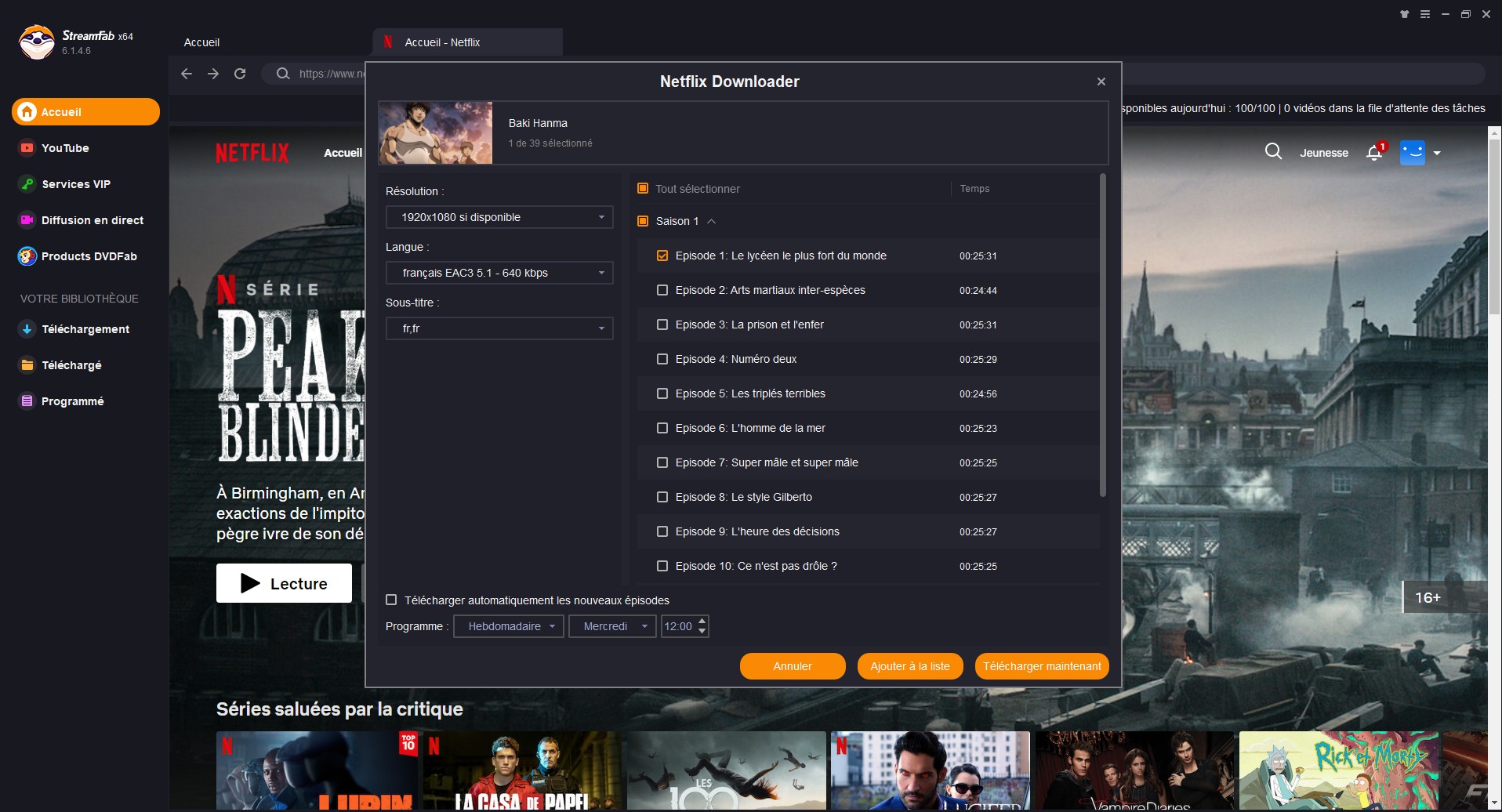Screen dimensions: 1502x812
Task: Click the Netflix page vertical scrollbar
Action: point(1494,227)
